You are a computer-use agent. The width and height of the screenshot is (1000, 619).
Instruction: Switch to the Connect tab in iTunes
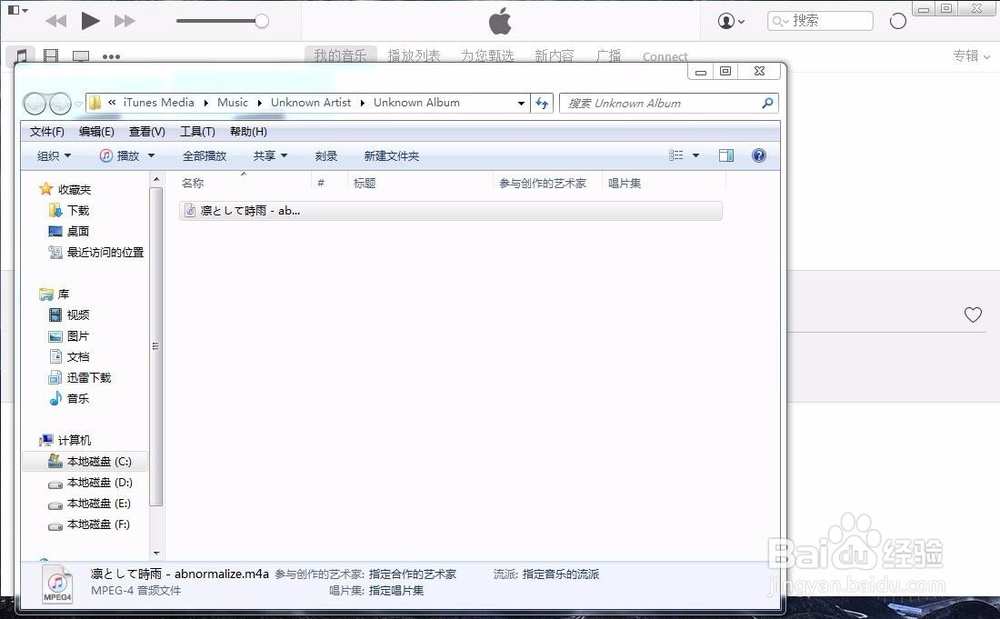(665, 57)
